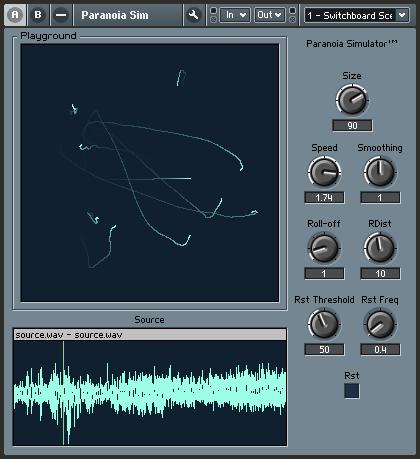Click the source.wav sample title bar
This screenshot has width=420, height=459.
150,335
